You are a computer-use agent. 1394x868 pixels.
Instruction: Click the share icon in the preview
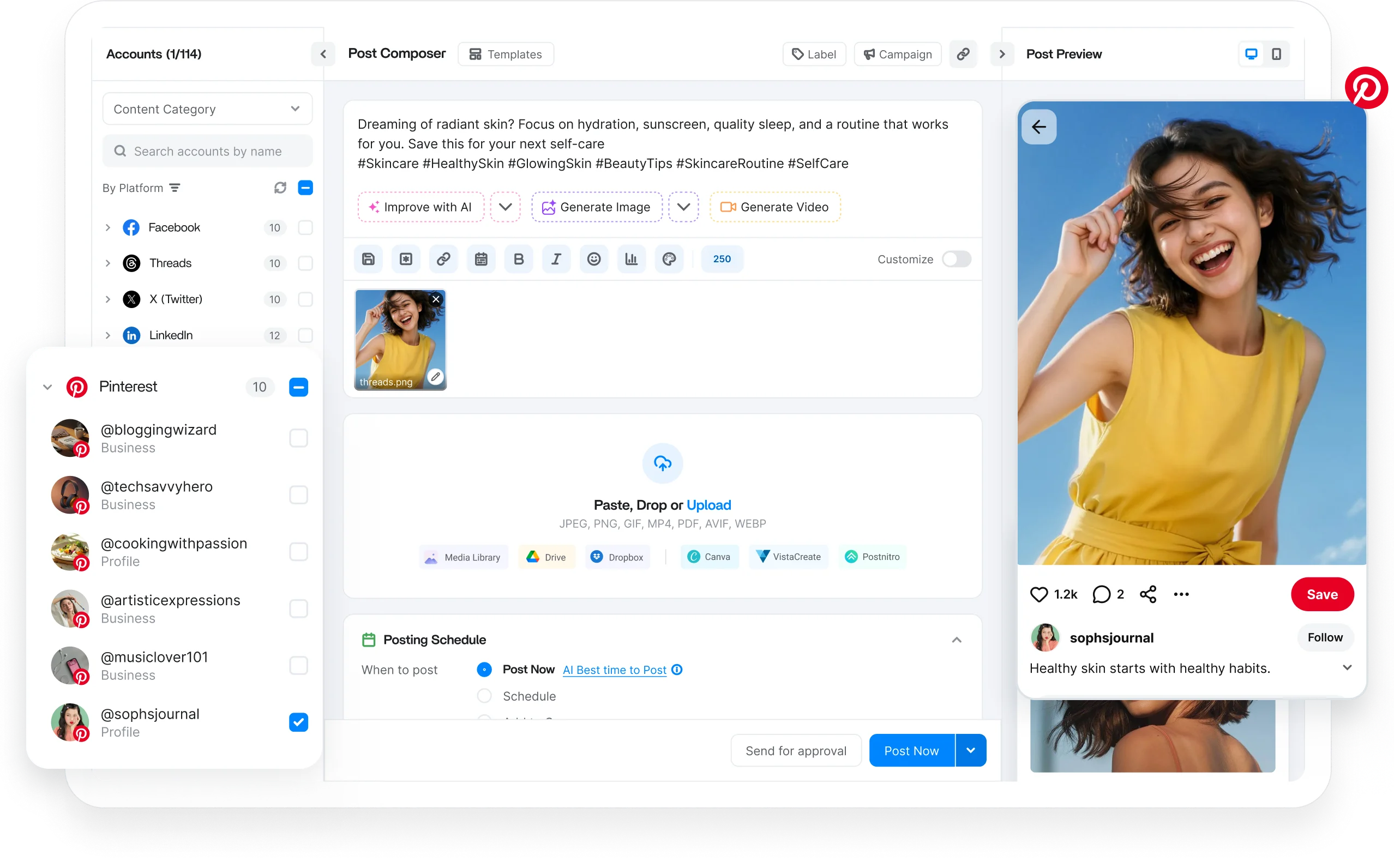point(1147,594)
